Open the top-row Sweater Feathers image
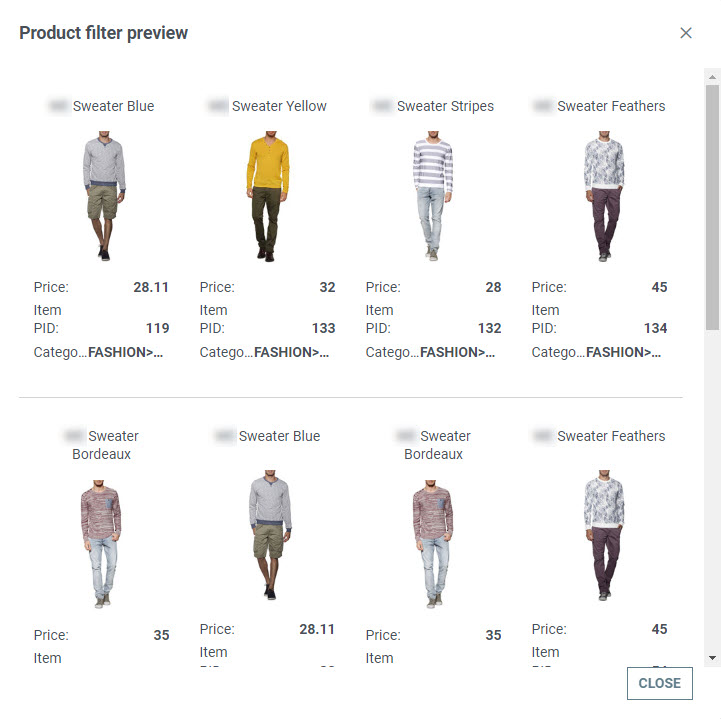The height and width of the screenshot is (719, 721). [x=599, y=196]
